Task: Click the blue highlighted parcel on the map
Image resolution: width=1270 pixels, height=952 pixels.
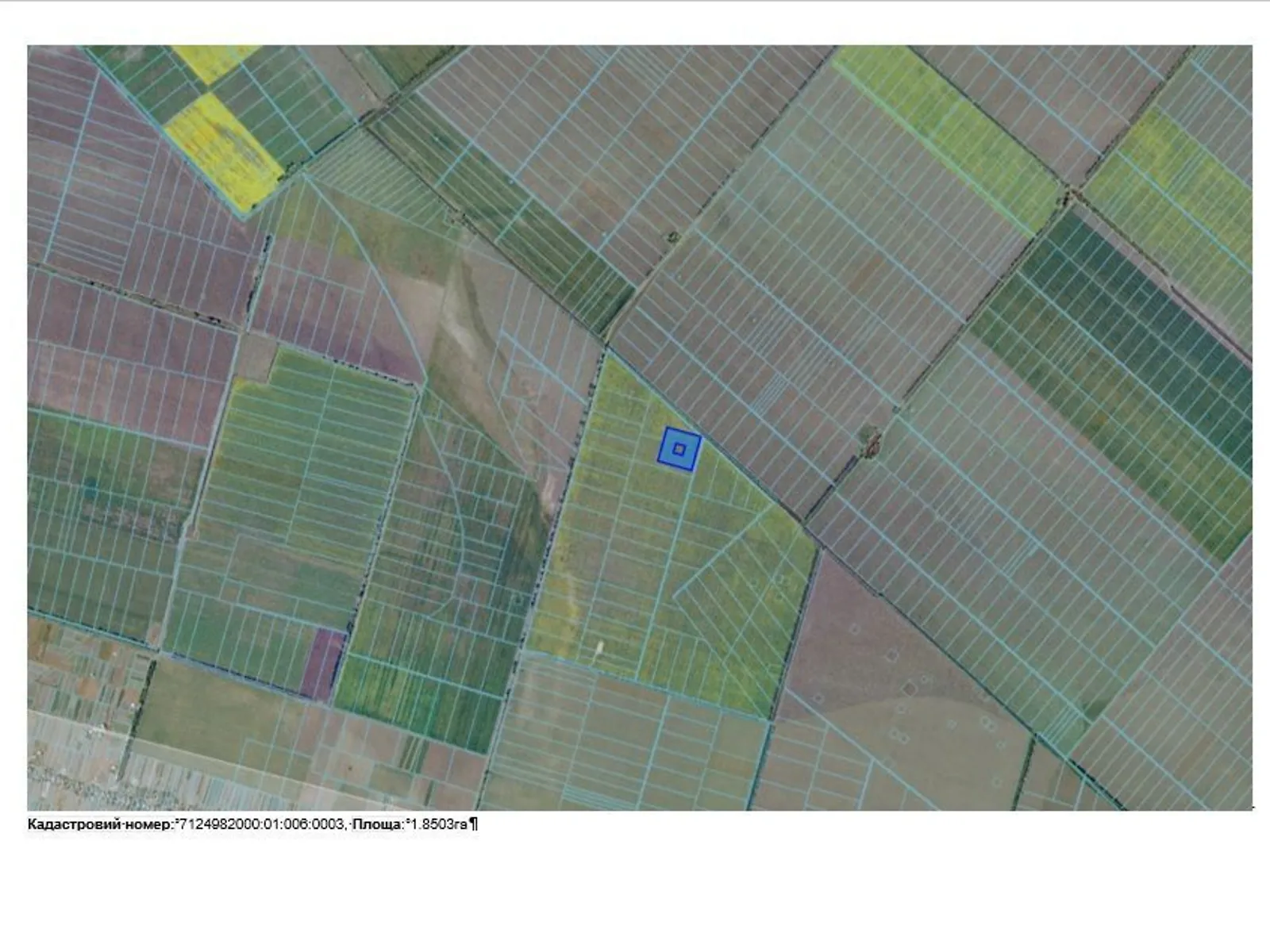Action: pos(679,449)
